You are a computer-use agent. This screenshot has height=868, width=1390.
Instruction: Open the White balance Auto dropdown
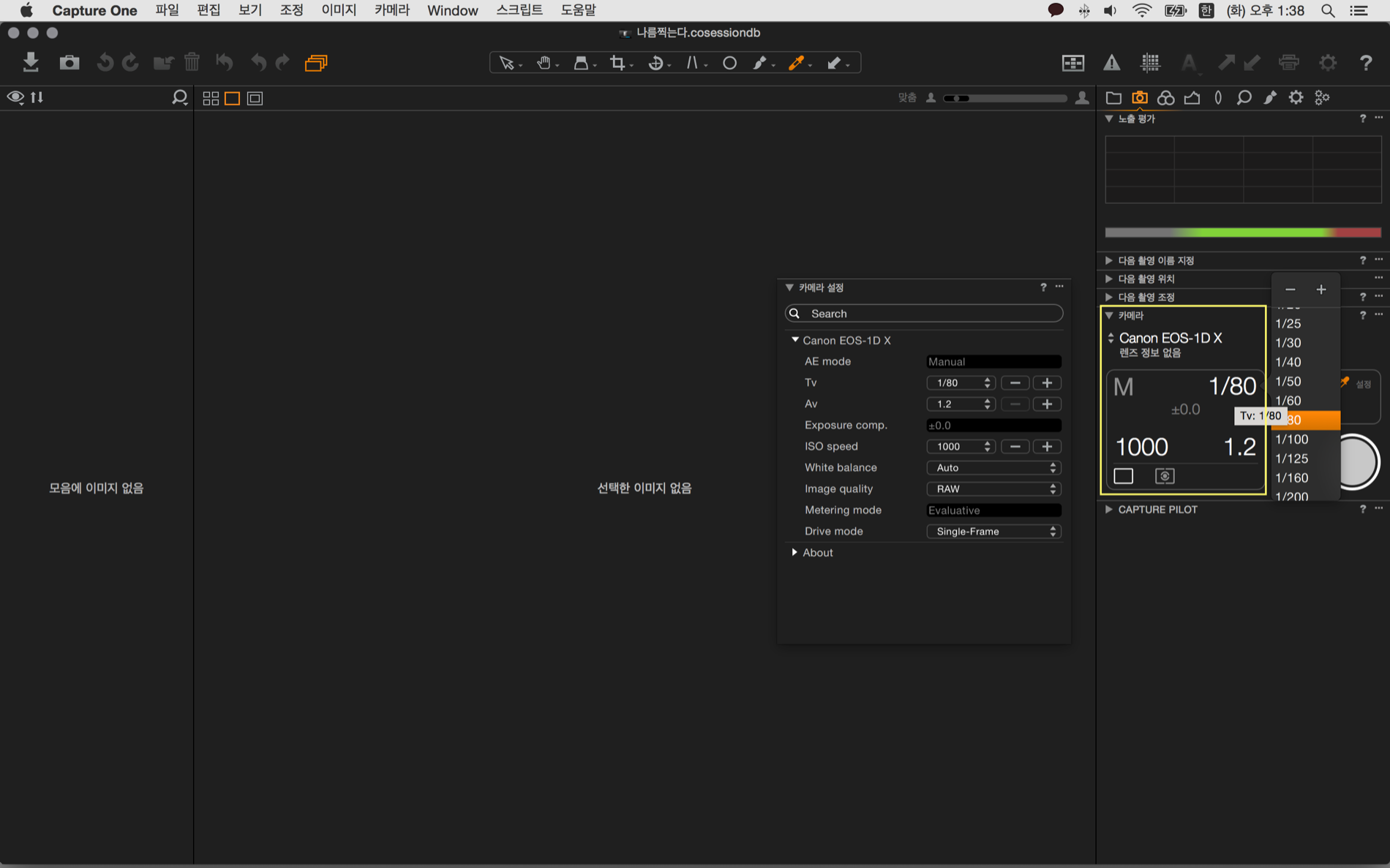point(993,468)
